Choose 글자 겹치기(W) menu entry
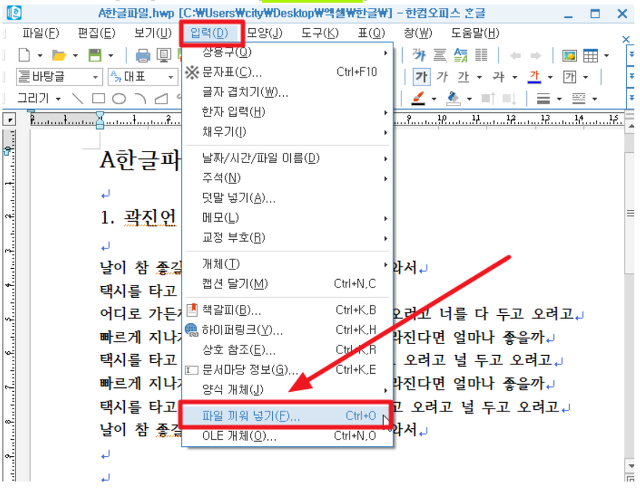Viewport: 640px width, 494px height. pyautogui.click(x=286, y=92)
